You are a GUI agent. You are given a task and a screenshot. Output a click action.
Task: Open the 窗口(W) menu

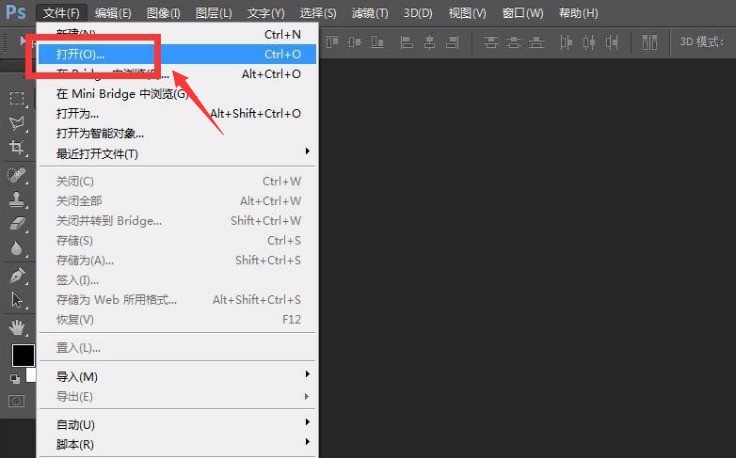(522, 13)
